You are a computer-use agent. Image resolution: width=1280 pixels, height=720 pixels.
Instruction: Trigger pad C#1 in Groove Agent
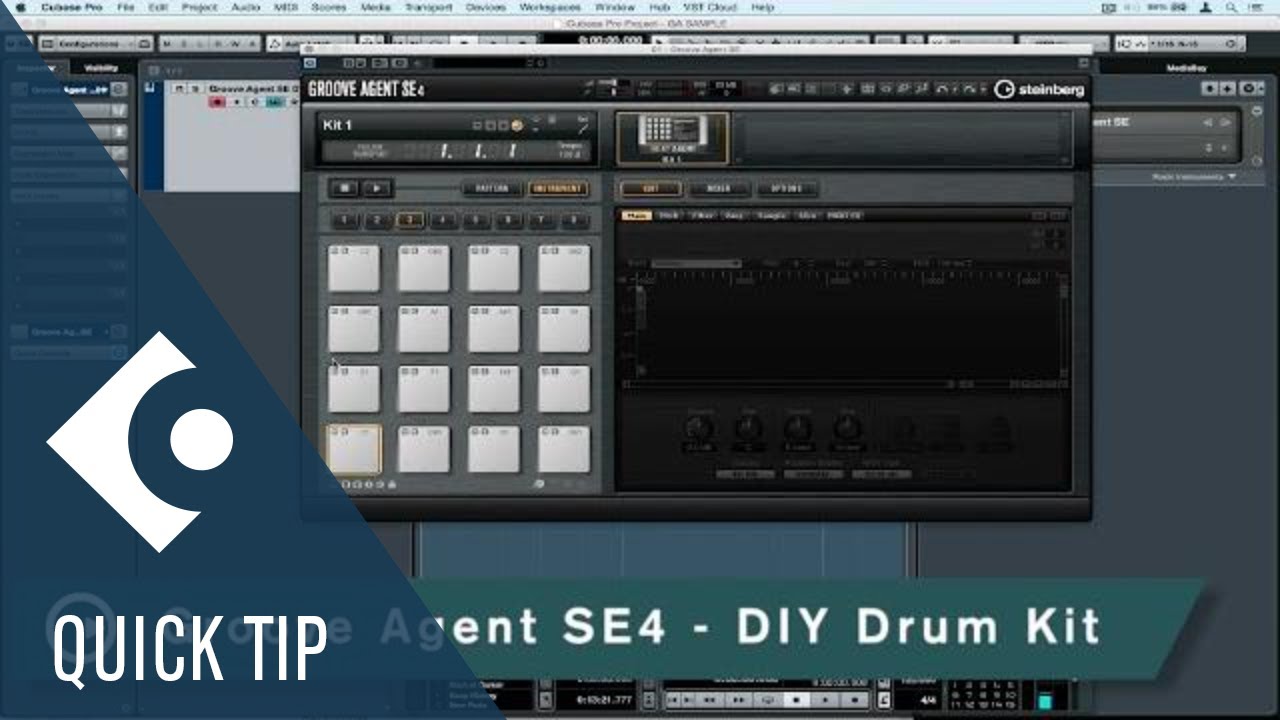[424, 449]
